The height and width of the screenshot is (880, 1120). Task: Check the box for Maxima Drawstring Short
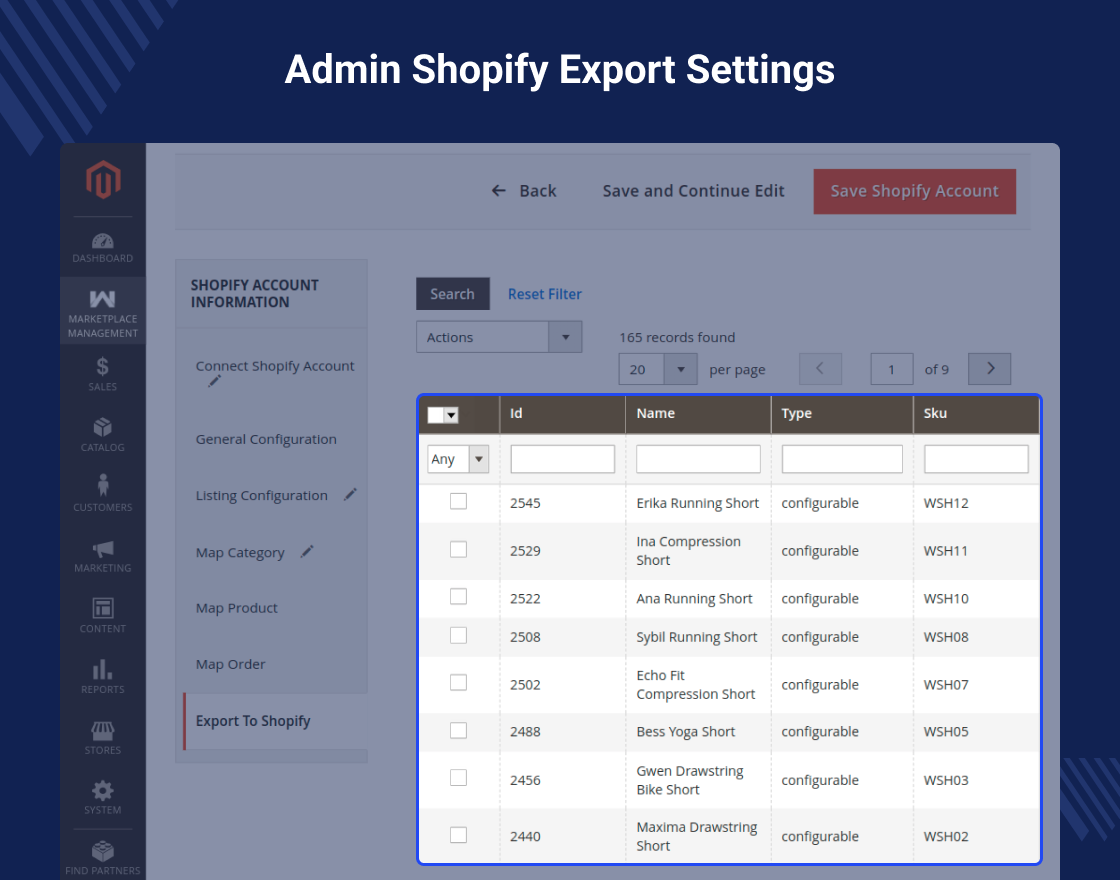tap(459, 834)
